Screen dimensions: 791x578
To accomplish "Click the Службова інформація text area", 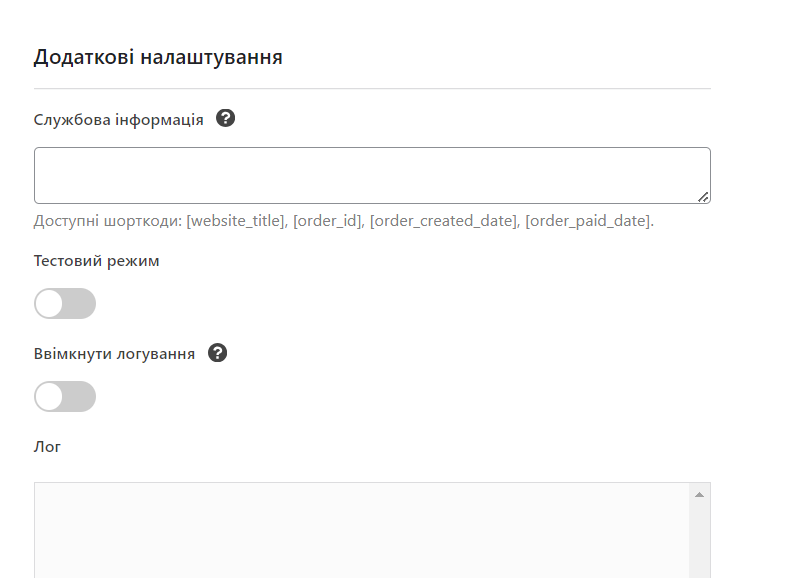I will point(372,176).
